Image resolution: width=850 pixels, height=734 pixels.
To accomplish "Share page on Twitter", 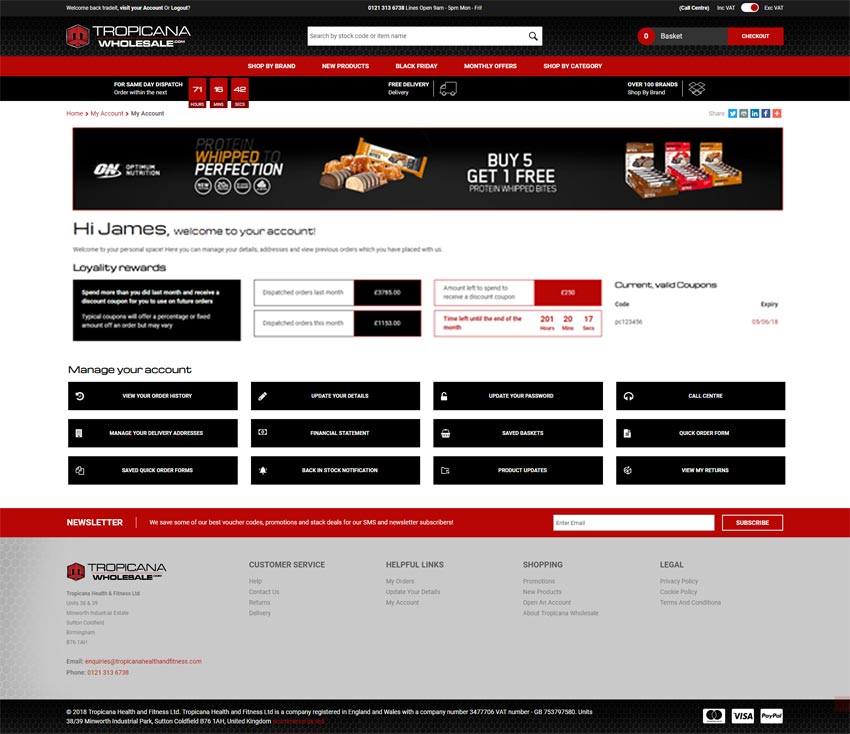I will [732, 113].
